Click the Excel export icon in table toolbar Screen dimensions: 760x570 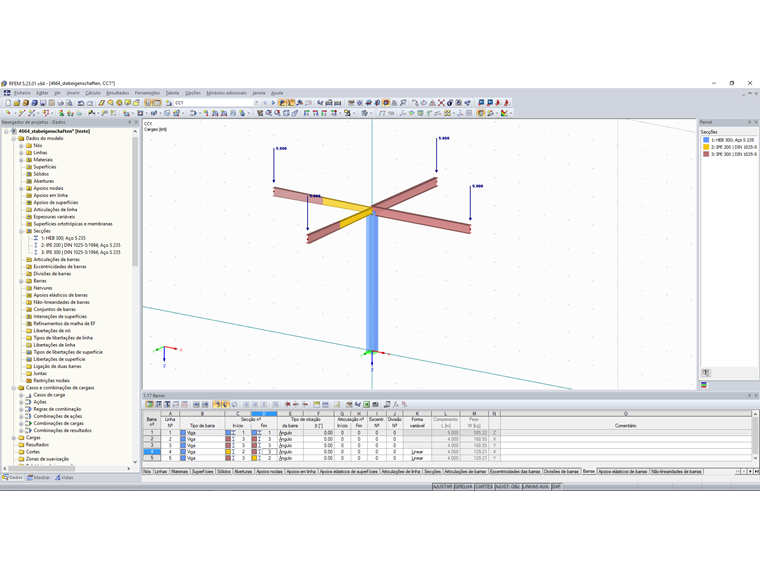[367, 404]
